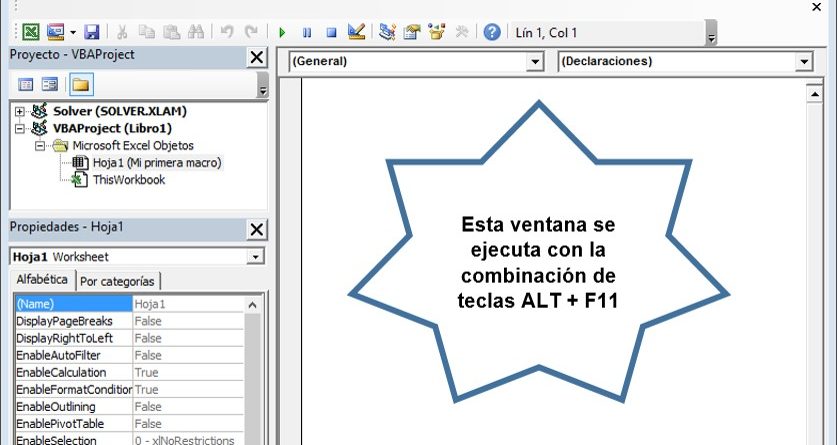
Task: Open the Properties Window icon
Action: coord(412,32)
